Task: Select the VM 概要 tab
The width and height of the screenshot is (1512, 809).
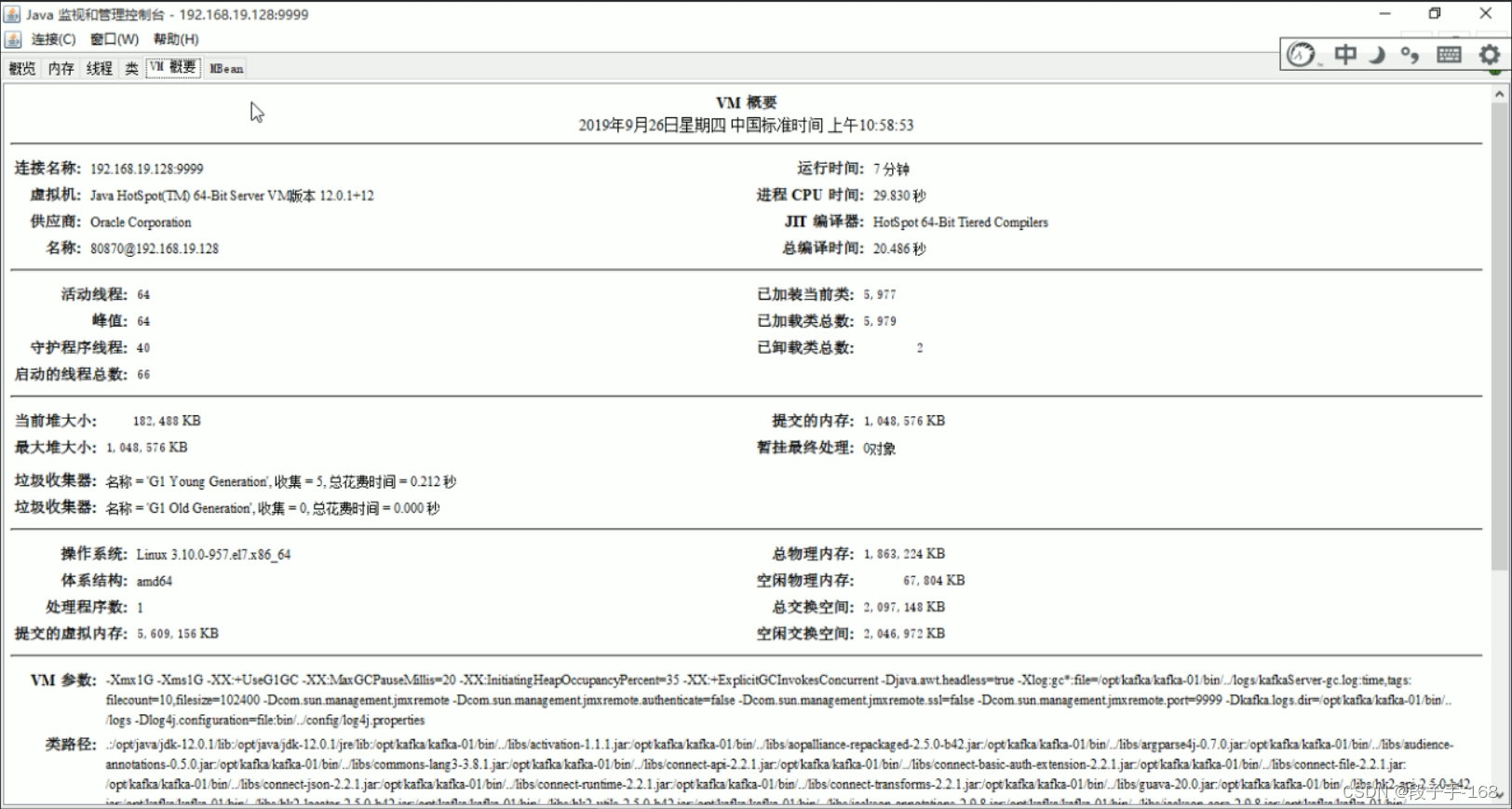Action: [173, 67]
